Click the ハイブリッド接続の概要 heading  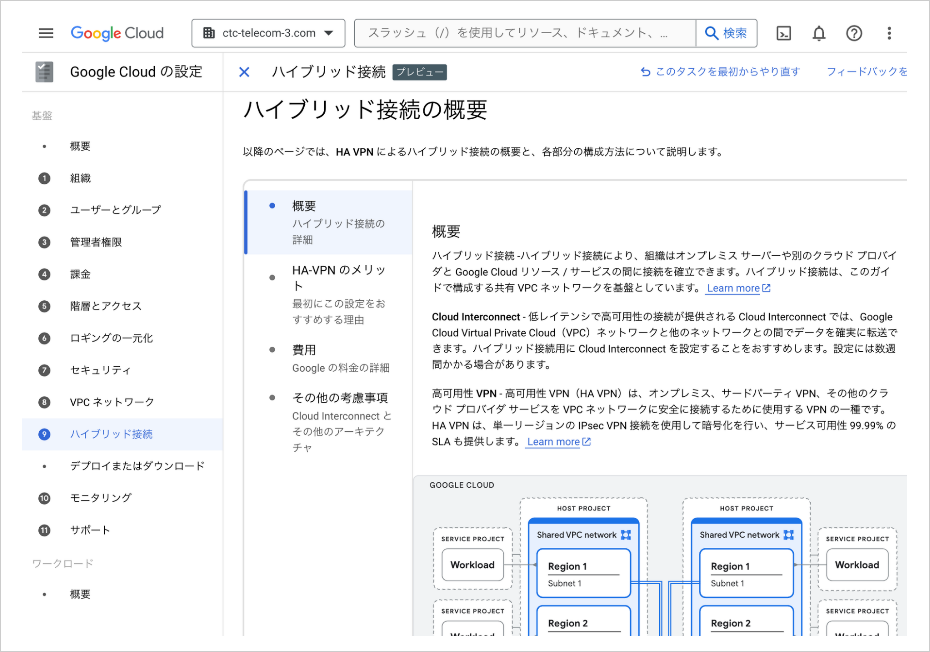pyautogui.click(x=365, y=110)
